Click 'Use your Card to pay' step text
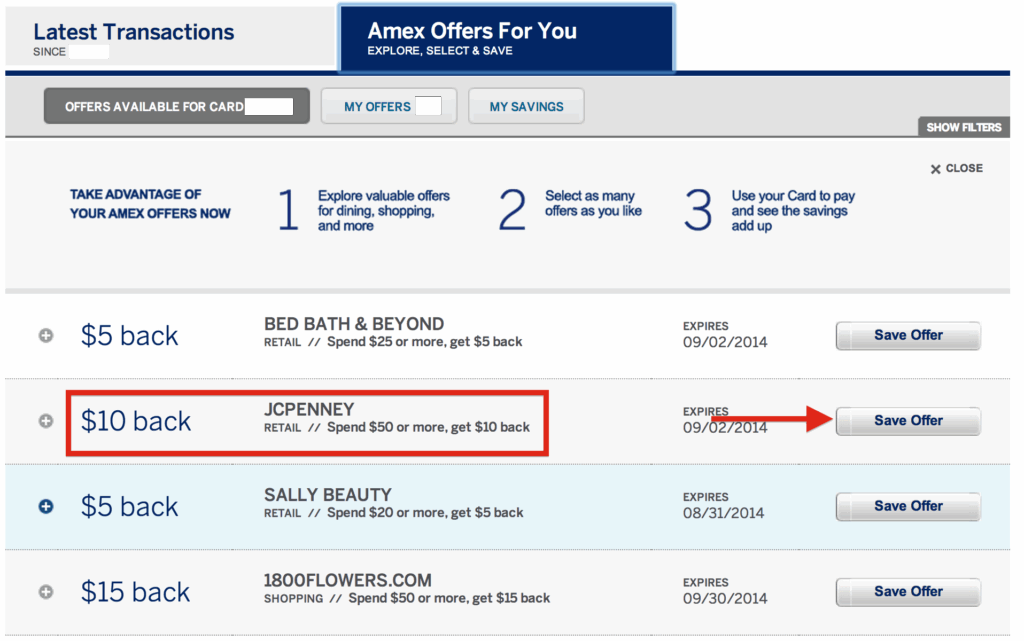The image size is (1024, 641). pos(793,210)
